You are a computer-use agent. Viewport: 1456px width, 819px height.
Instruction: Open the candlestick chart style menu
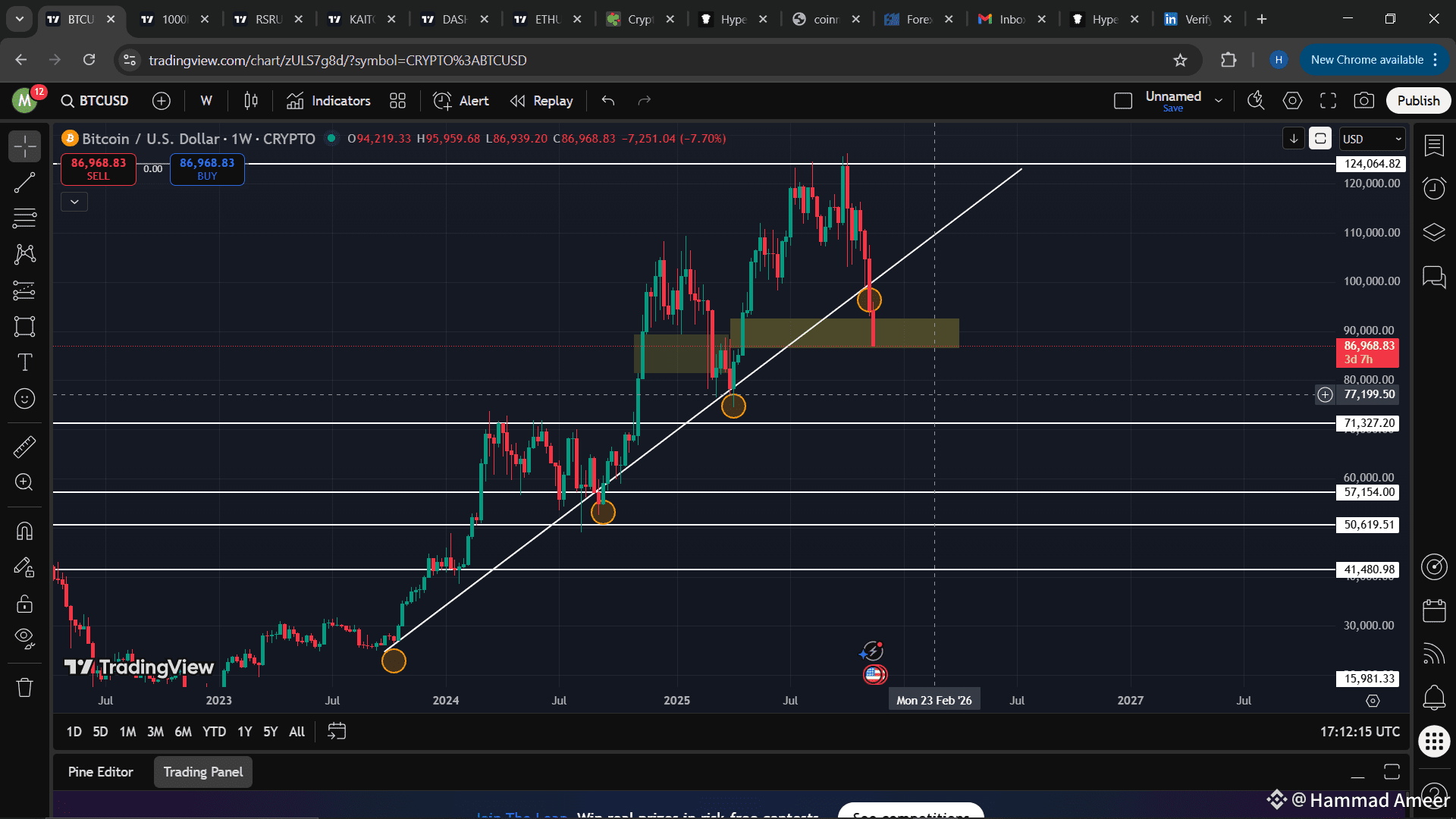(251, 101)
